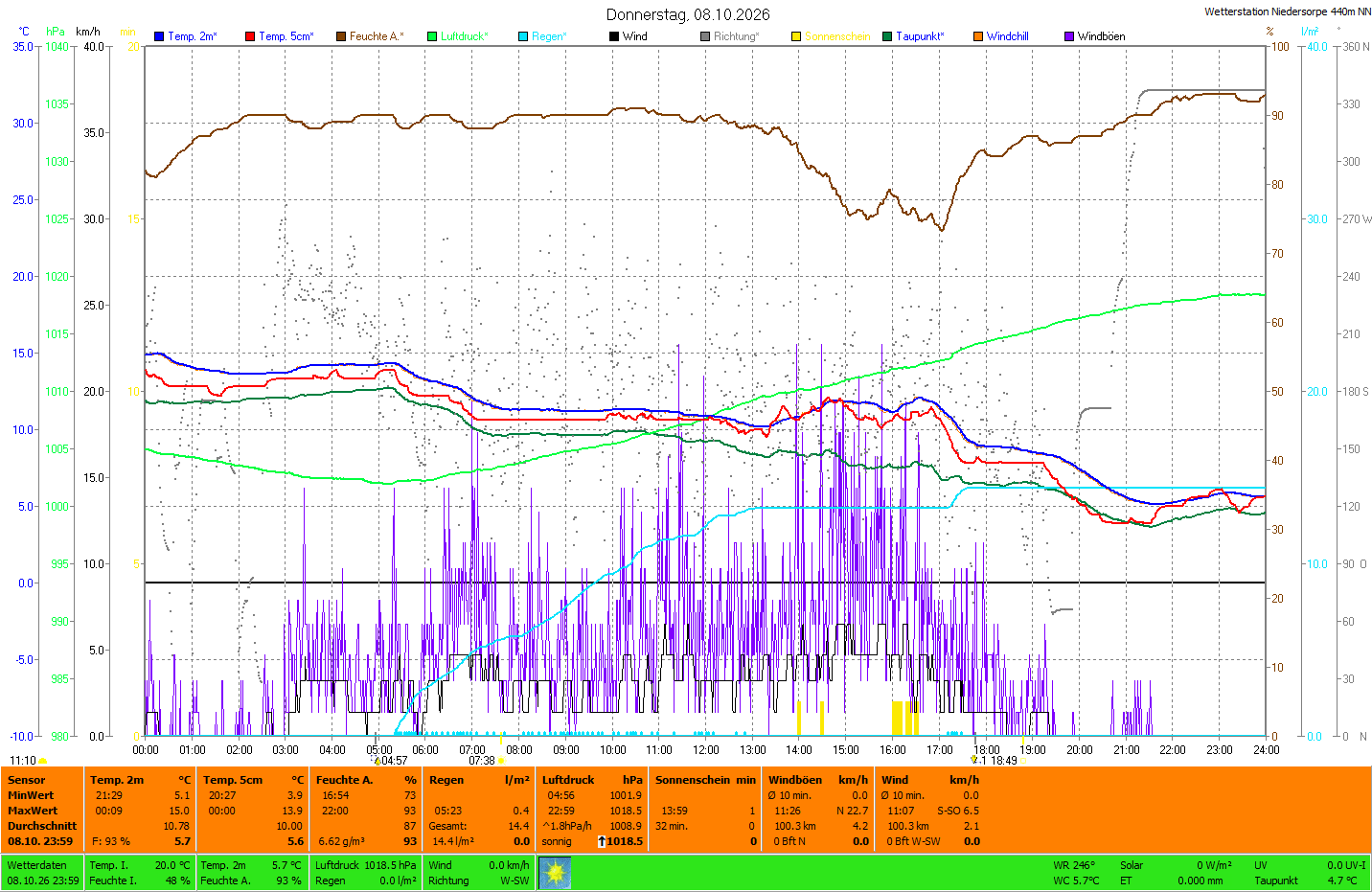Click the sun icon beside 11:10
Viewport: 1372px width, 892px height.
click(42, 761)
